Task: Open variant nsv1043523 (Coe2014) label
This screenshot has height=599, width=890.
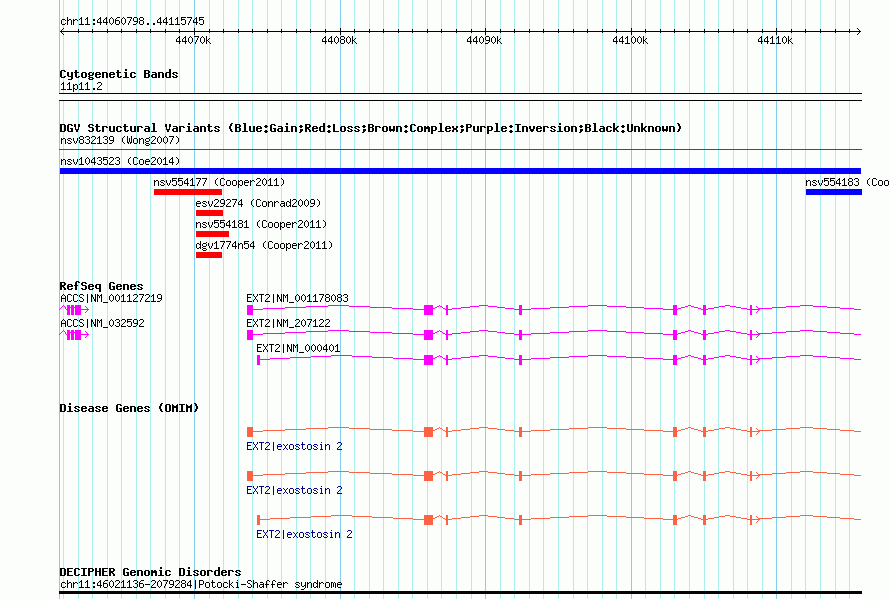Action: 120,161
